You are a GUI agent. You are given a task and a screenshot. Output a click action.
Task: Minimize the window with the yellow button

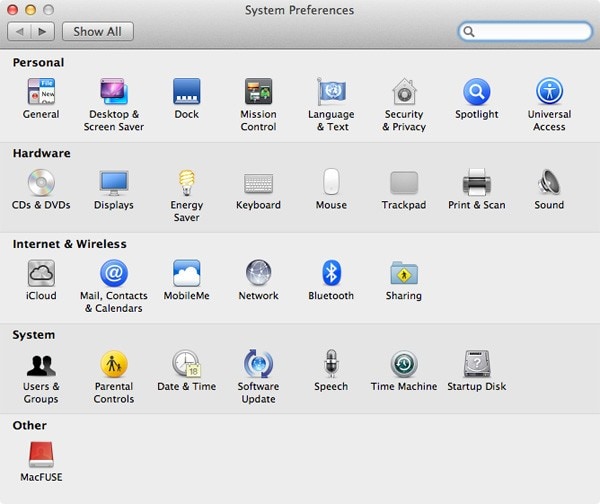coord(31,10)
